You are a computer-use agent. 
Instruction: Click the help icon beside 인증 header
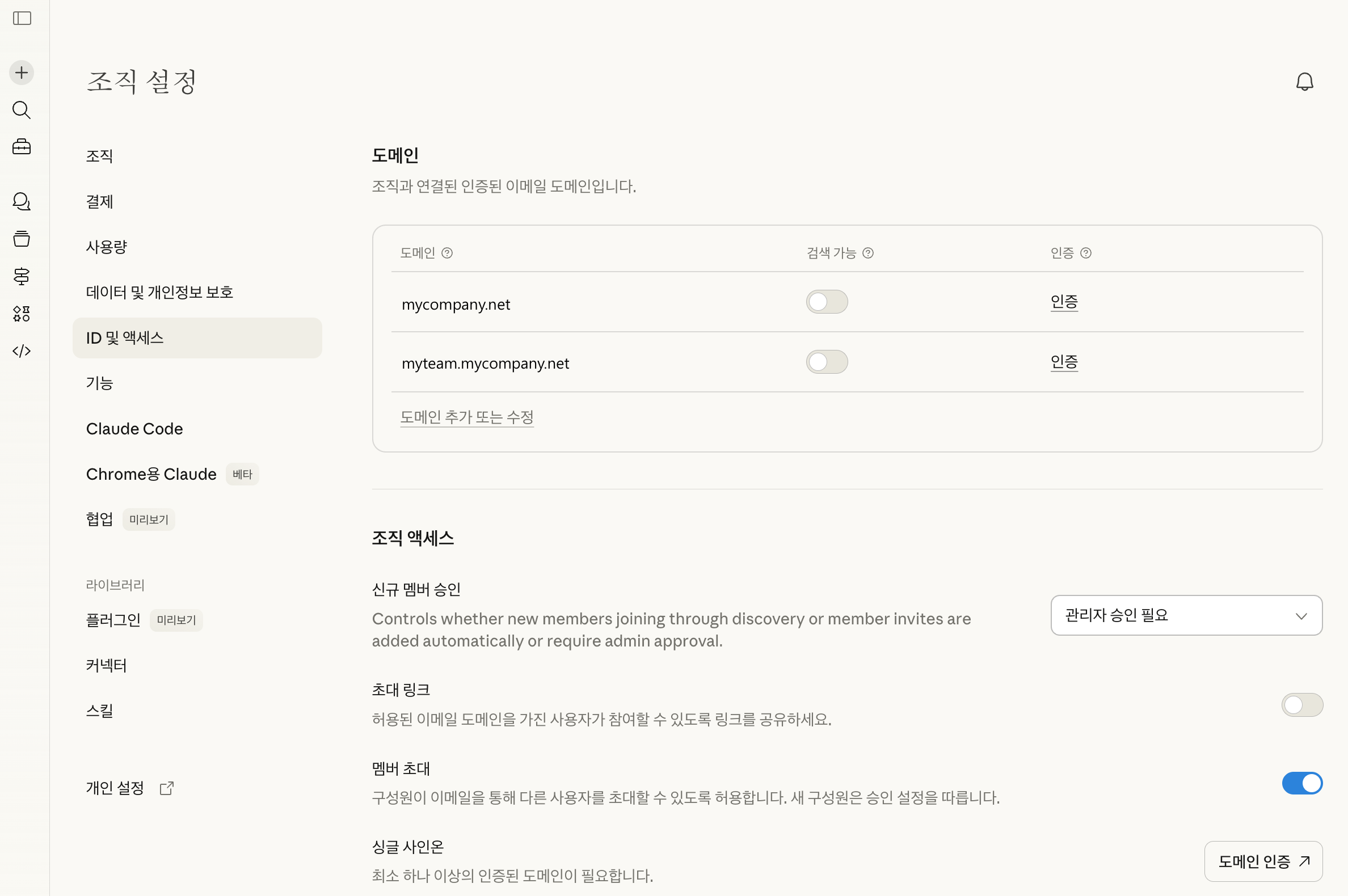pos(1085,253)
